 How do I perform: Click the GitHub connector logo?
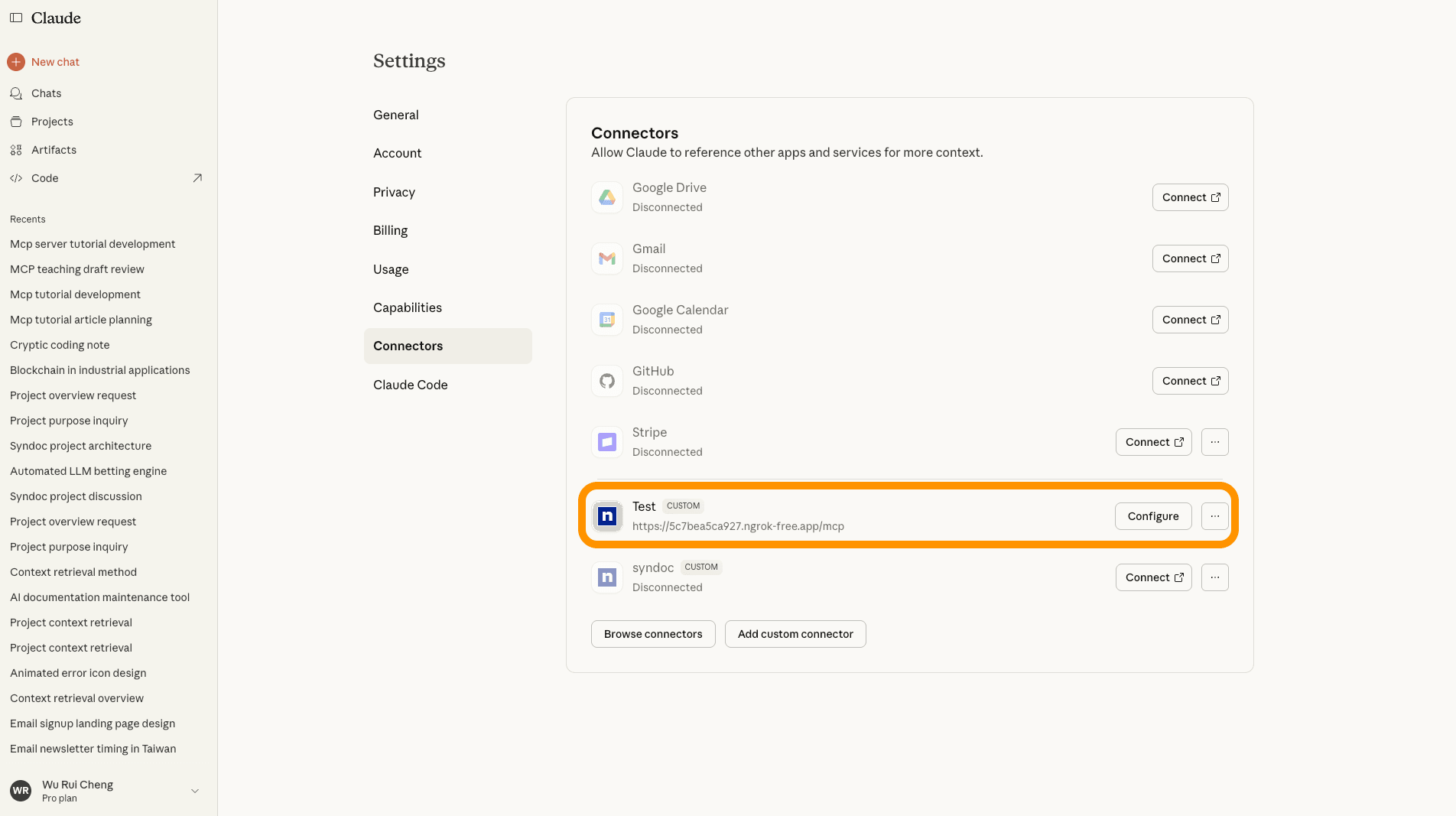[x=607, y=381]
